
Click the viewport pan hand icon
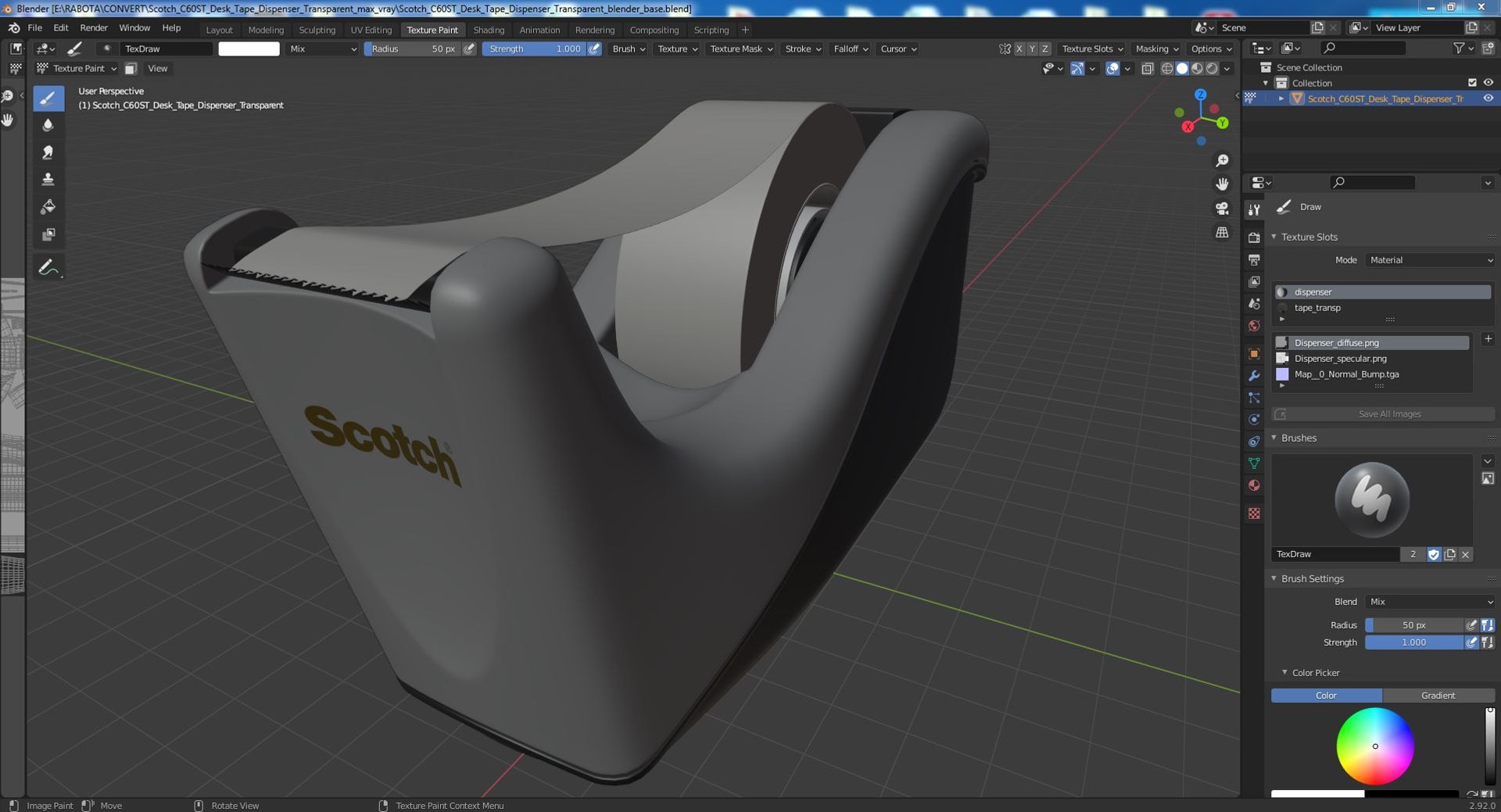[x=1222, y=184]
